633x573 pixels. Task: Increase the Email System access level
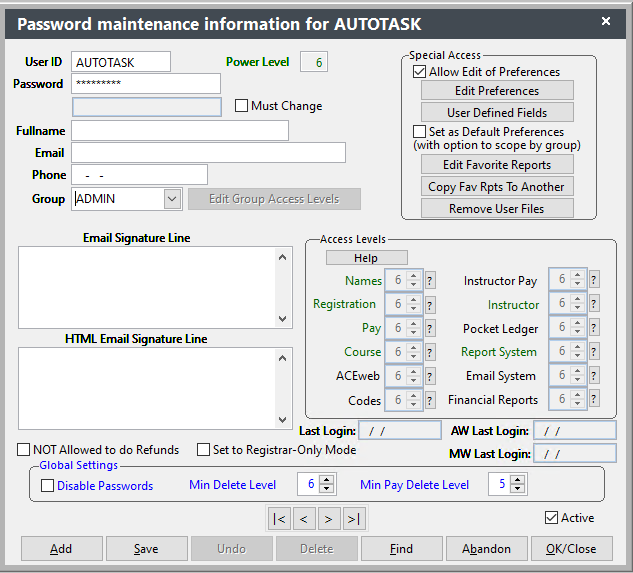578,371
